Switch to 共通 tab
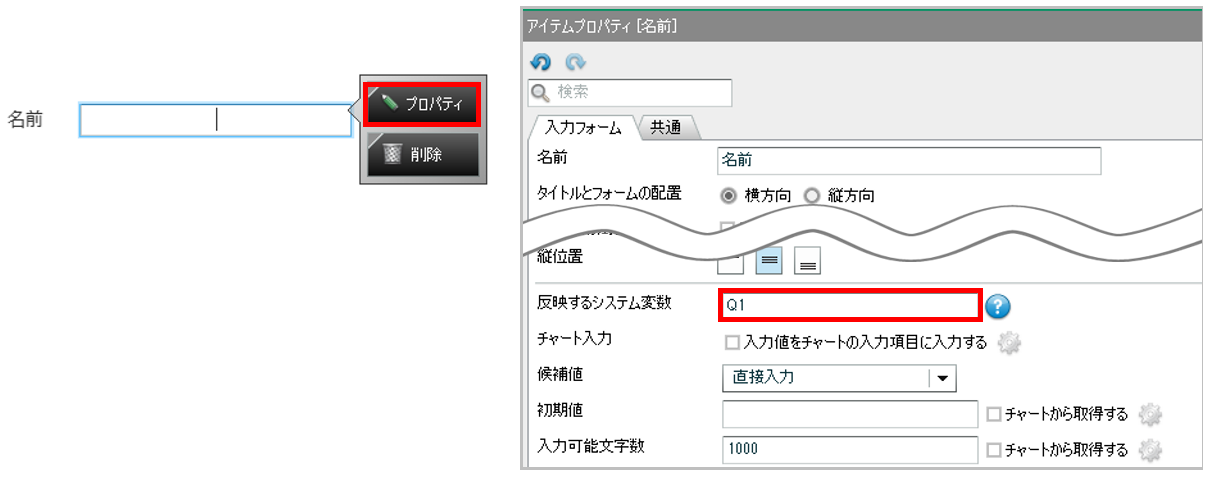1211x500 pixels. (667, 127)
